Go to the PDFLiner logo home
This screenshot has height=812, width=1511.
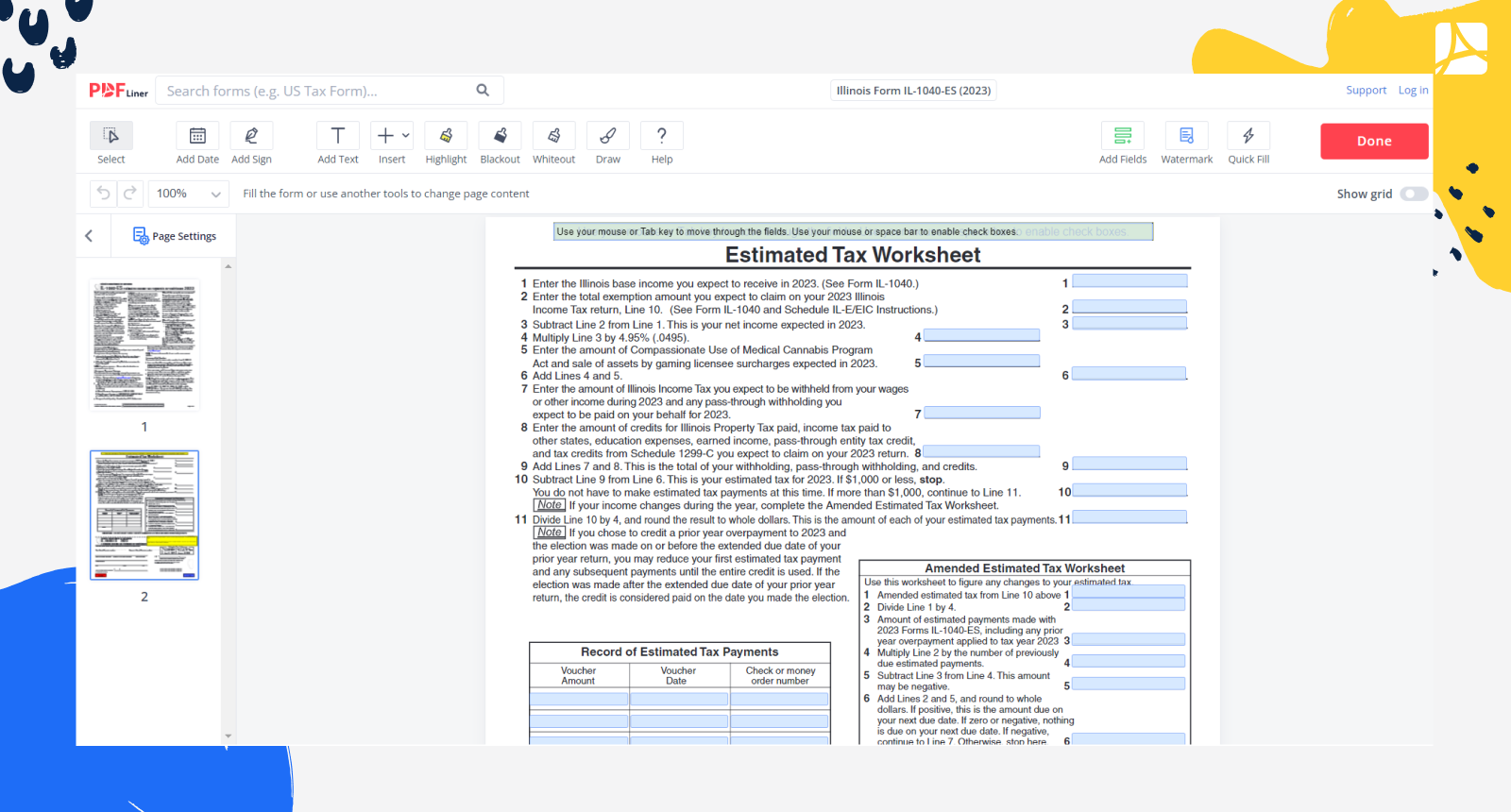pyautogui.click(x=119, y=91)
